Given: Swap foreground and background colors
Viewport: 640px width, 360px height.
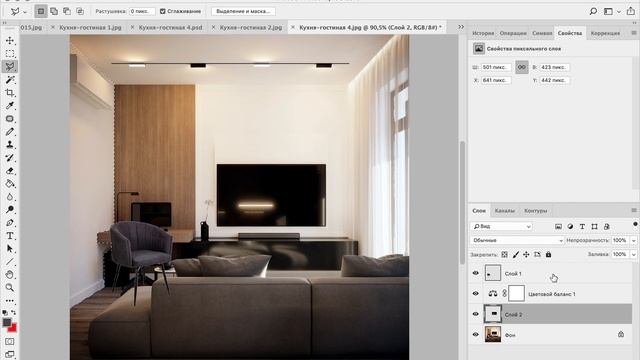Looking at the screenshot, I should [14, 312].
